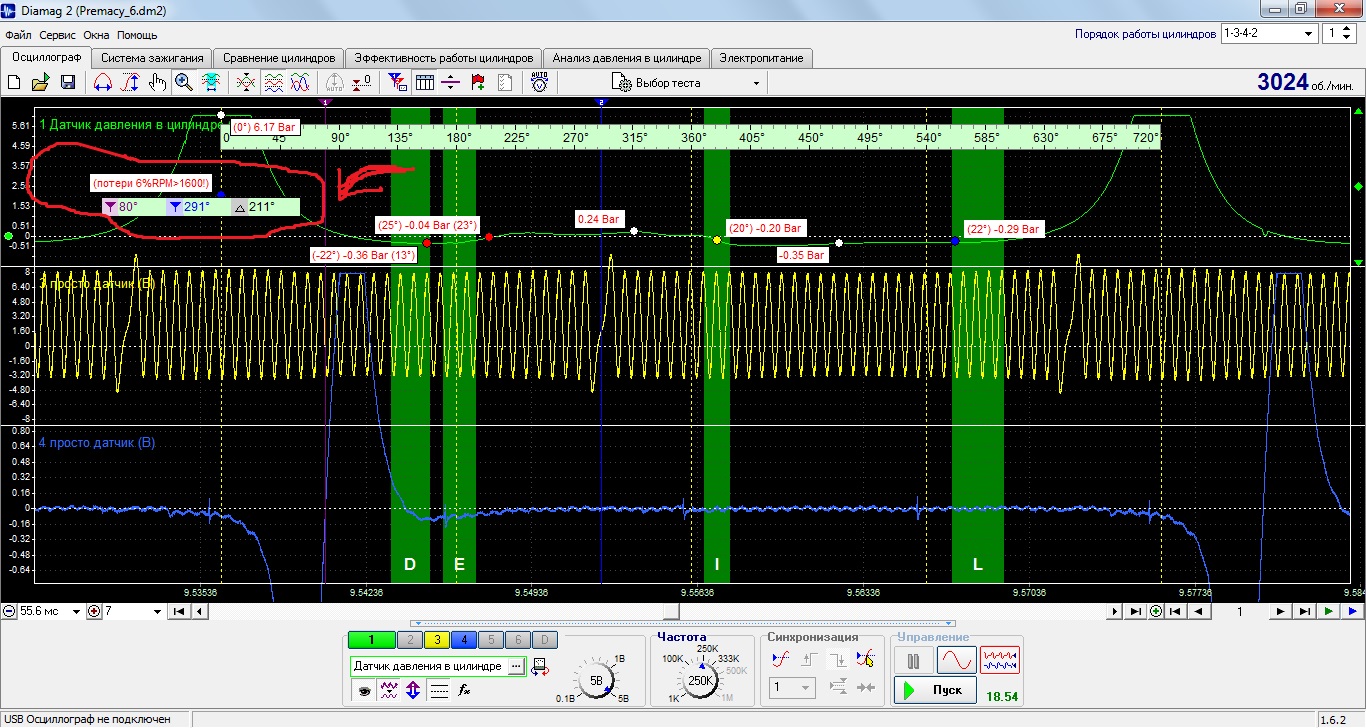Open the Сравнение цилиндров tab
Screen dimensions: 1366x728
(280, 58)
